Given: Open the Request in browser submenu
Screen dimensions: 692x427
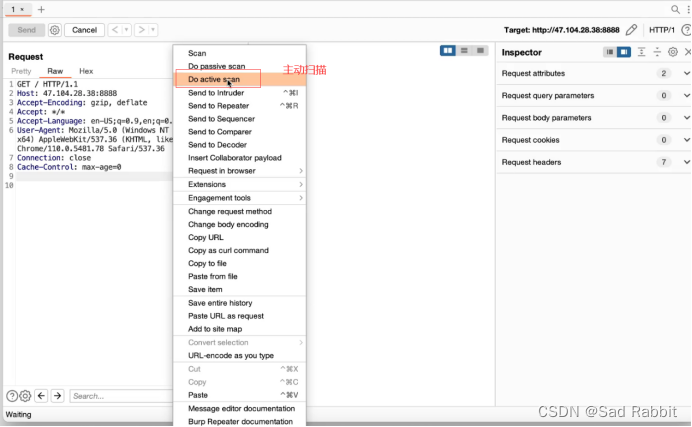Looking at the screenshot, I should [240, 171].
